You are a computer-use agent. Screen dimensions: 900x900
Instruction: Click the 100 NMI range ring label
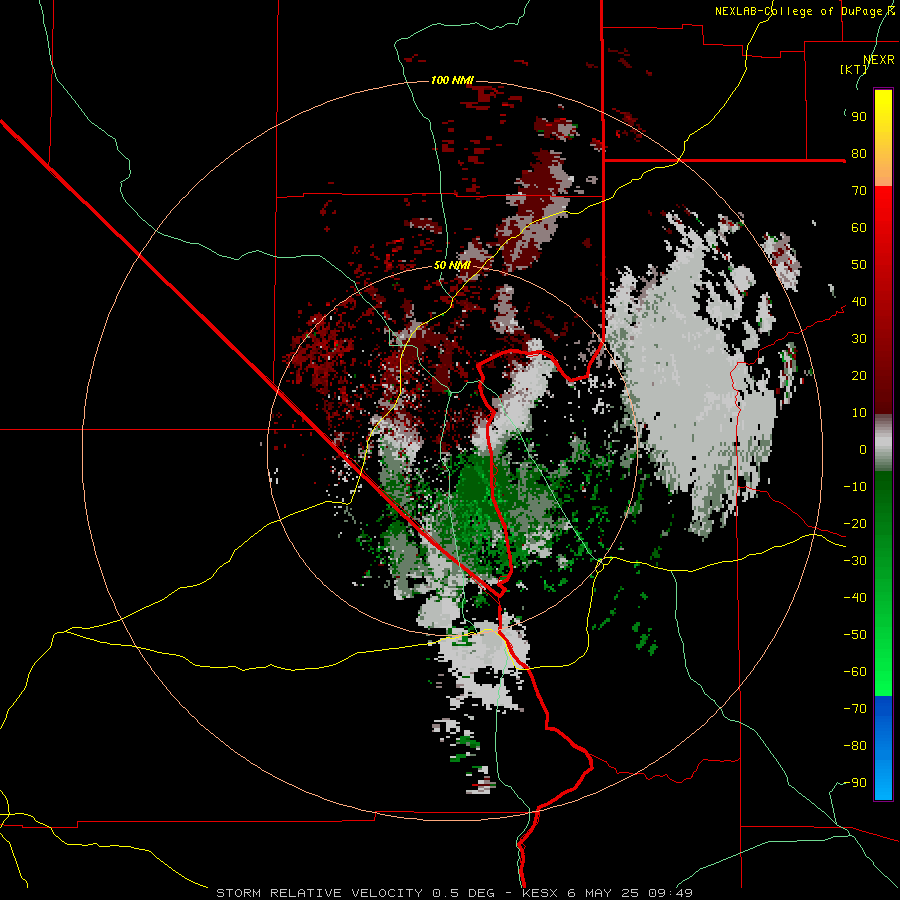452,80
